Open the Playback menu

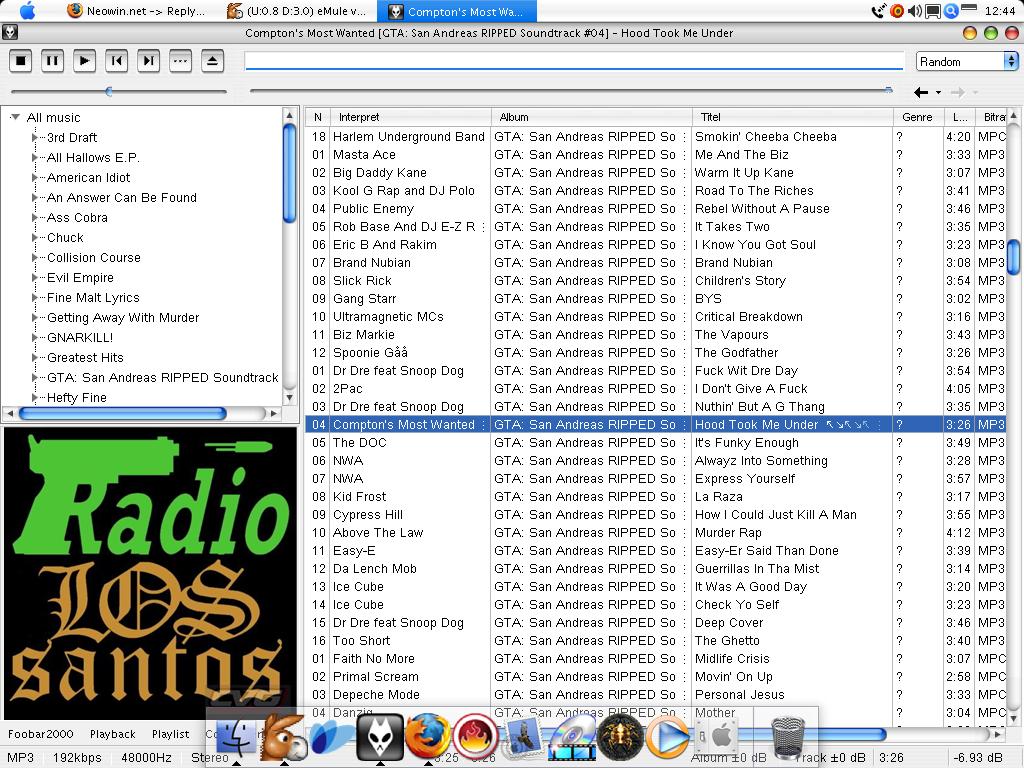coord(112,734)
